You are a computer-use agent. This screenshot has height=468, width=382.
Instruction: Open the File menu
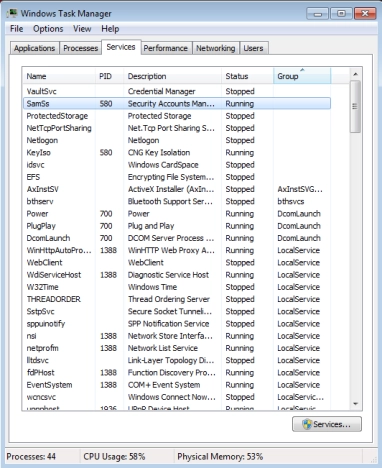(17, 29)
